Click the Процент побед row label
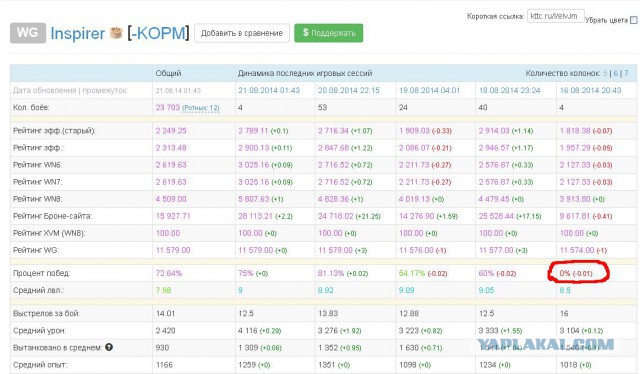 (x=41, y=273)
